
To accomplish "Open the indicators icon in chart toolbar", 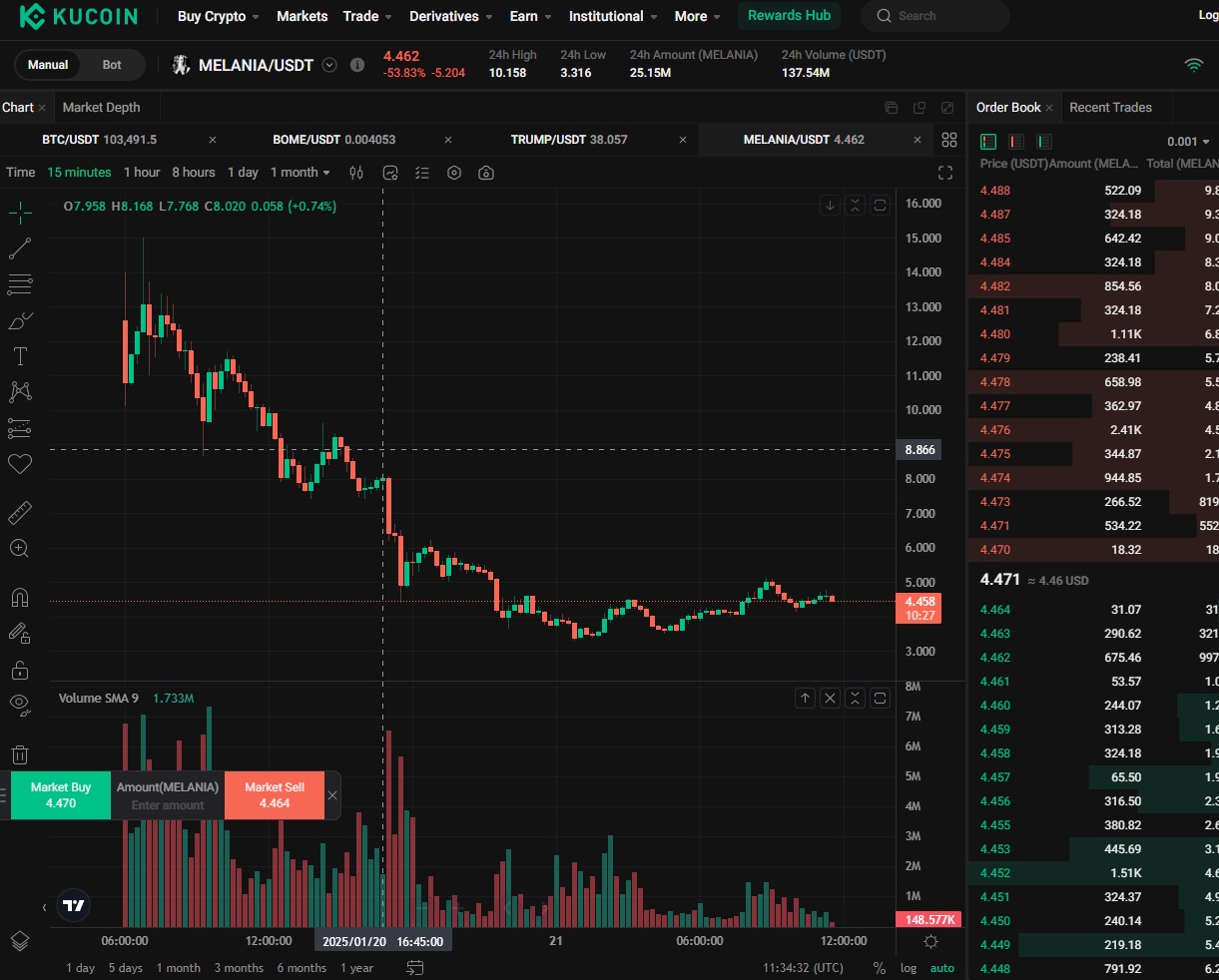I will 390,173.
